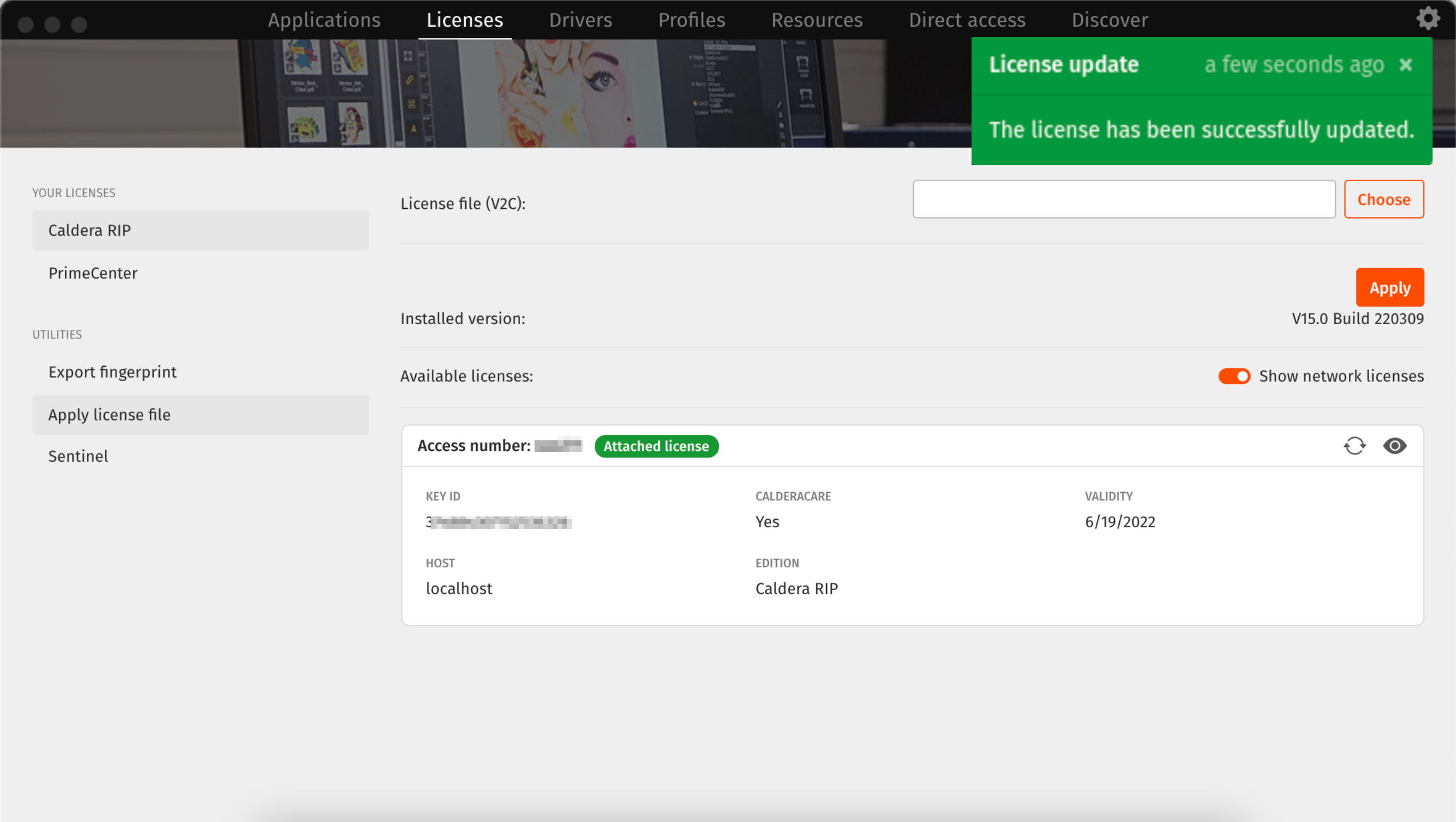Open Export fingerprint utility
This screenshot has height=822, width=1456.
[200, 372]
